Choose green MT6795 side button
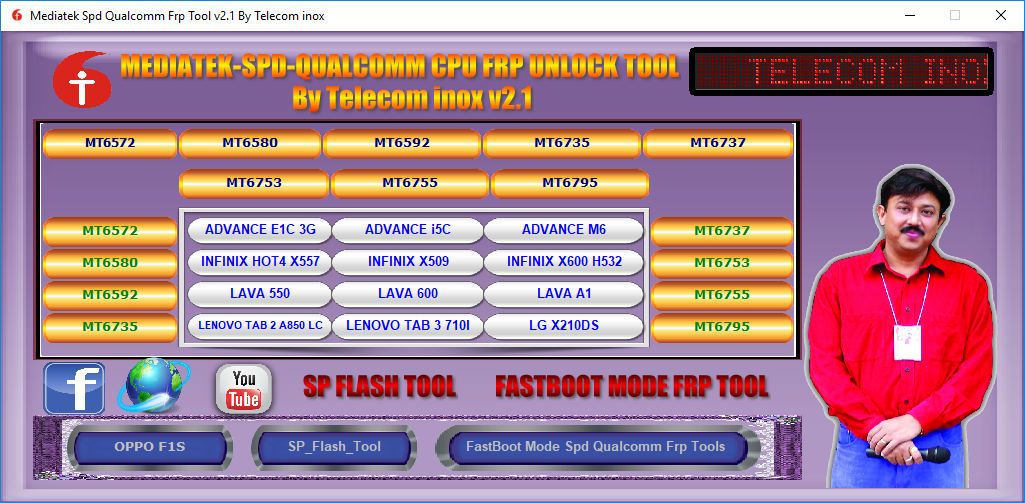Image resolution: width=1025 pixels, height=503 pixels. (x=722, y=328)
